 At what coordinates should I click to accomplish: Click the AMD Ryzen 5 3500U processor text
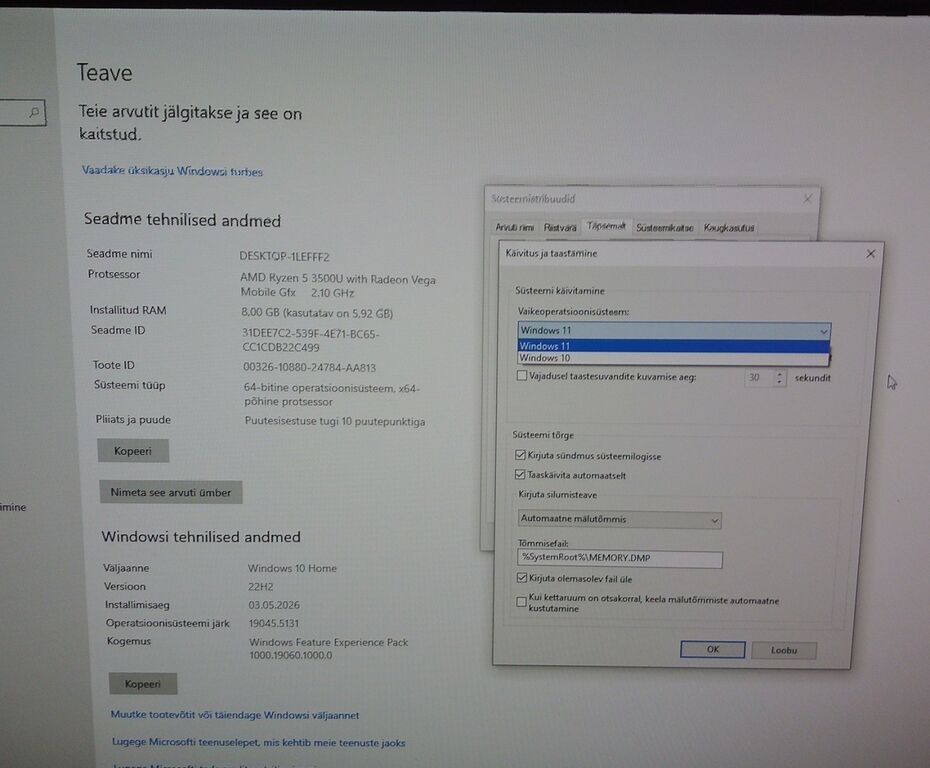tap(337, 285)
